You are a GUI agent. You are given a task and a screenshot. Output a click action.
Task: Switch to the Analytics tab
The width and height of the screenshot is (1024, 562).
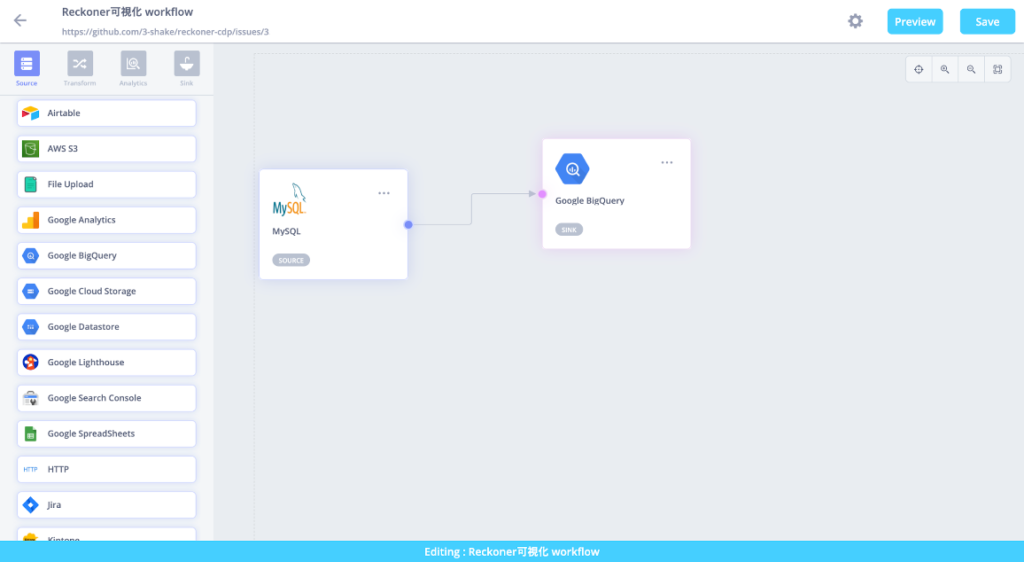(133, 69)
